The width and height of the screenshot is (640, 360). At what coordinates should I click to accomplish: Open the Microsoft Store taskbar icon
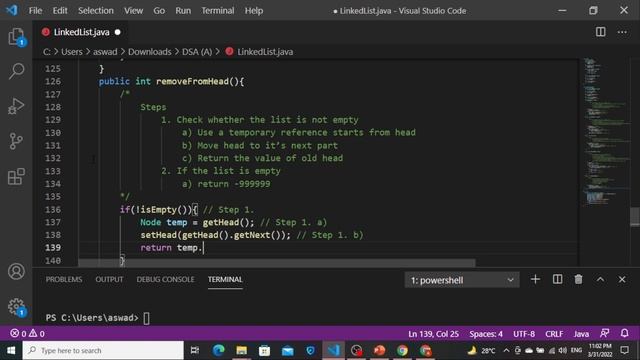point(264,350)
